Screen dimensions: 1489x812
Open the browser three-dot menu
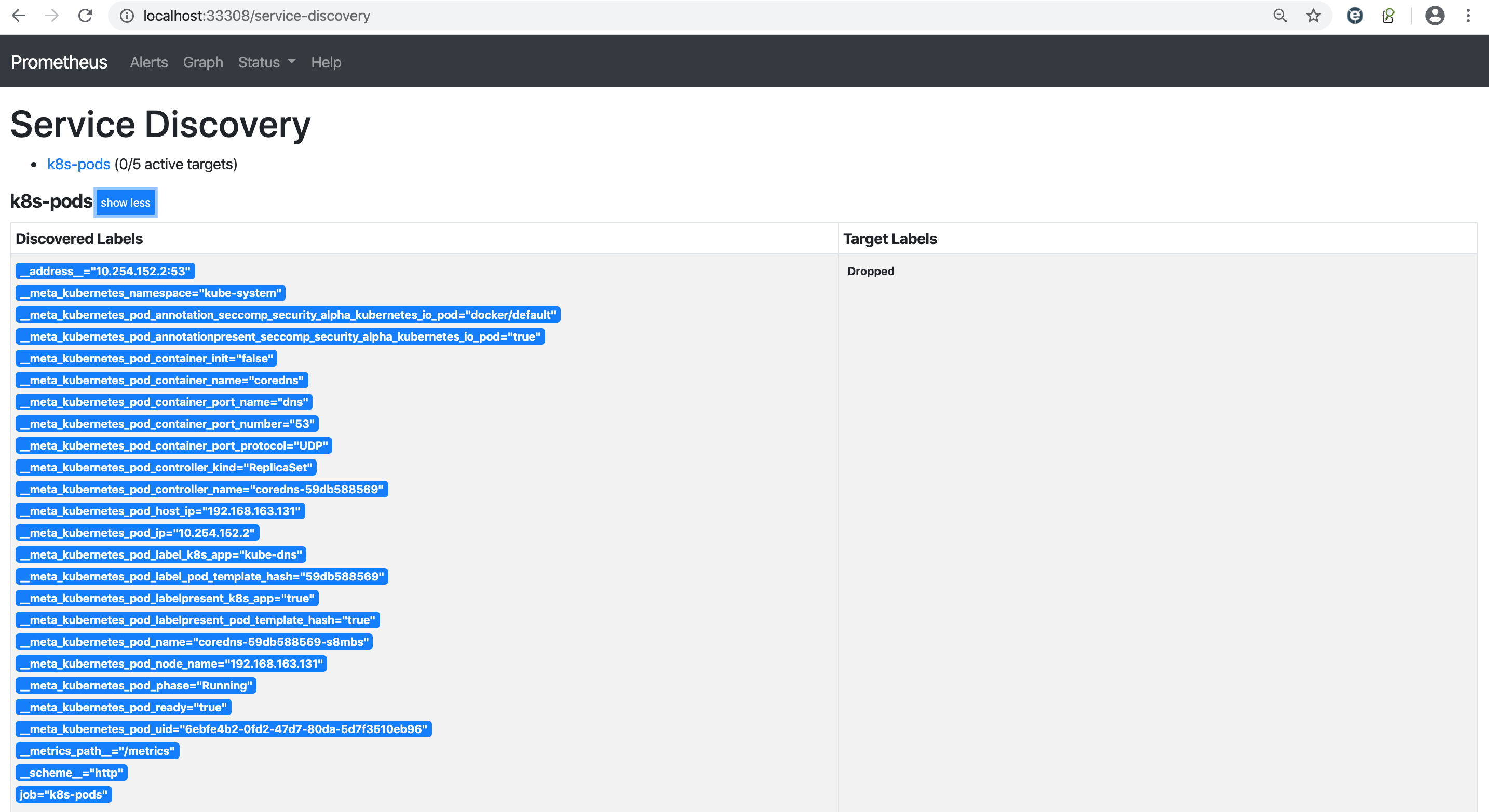1468,16
